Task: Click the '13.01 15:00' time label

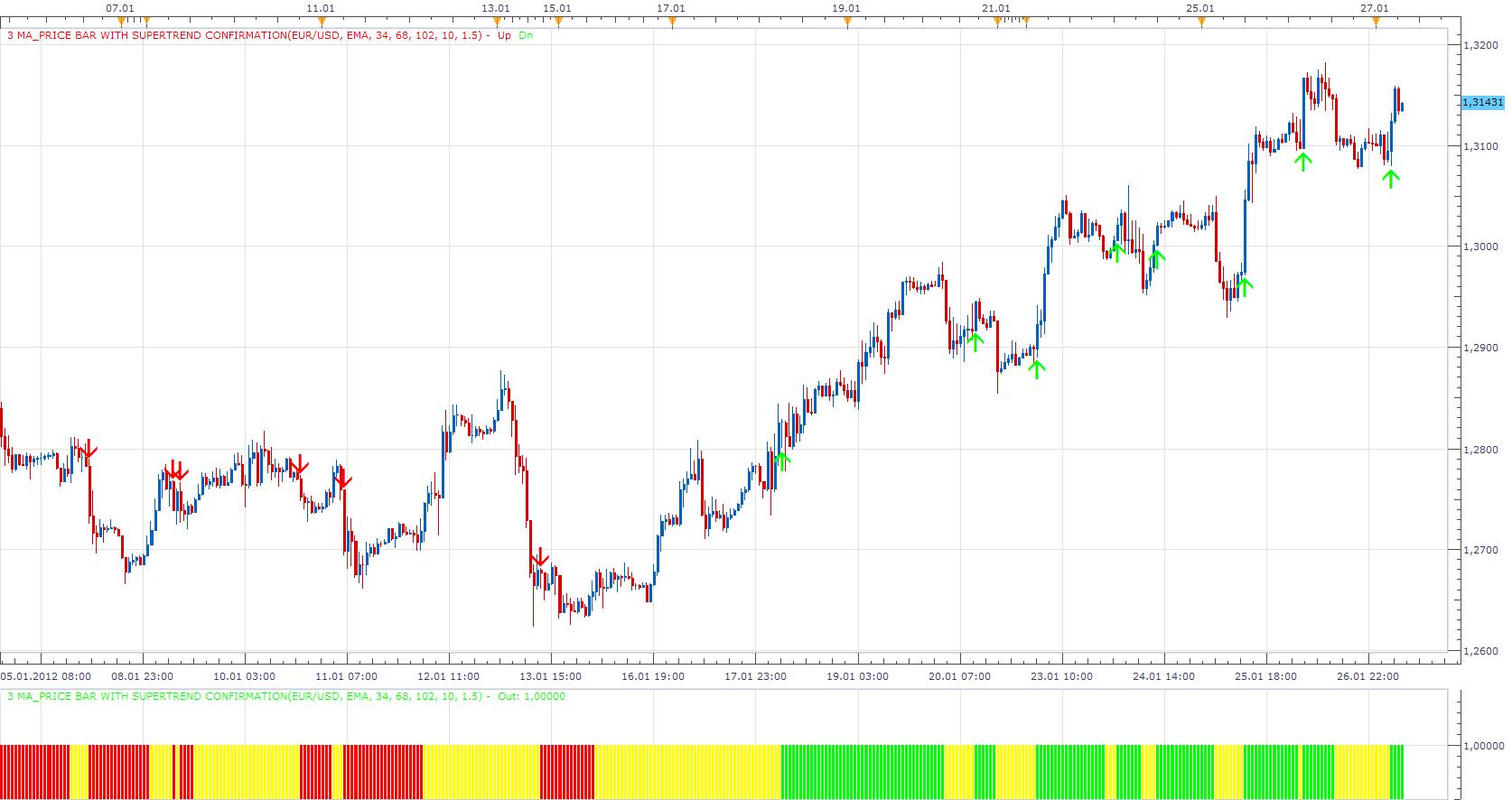Action: click(551, 676)
